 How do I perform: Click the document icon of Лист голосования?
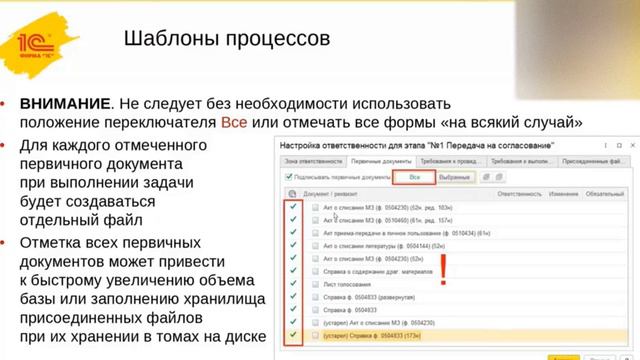[x=315, y=284]
